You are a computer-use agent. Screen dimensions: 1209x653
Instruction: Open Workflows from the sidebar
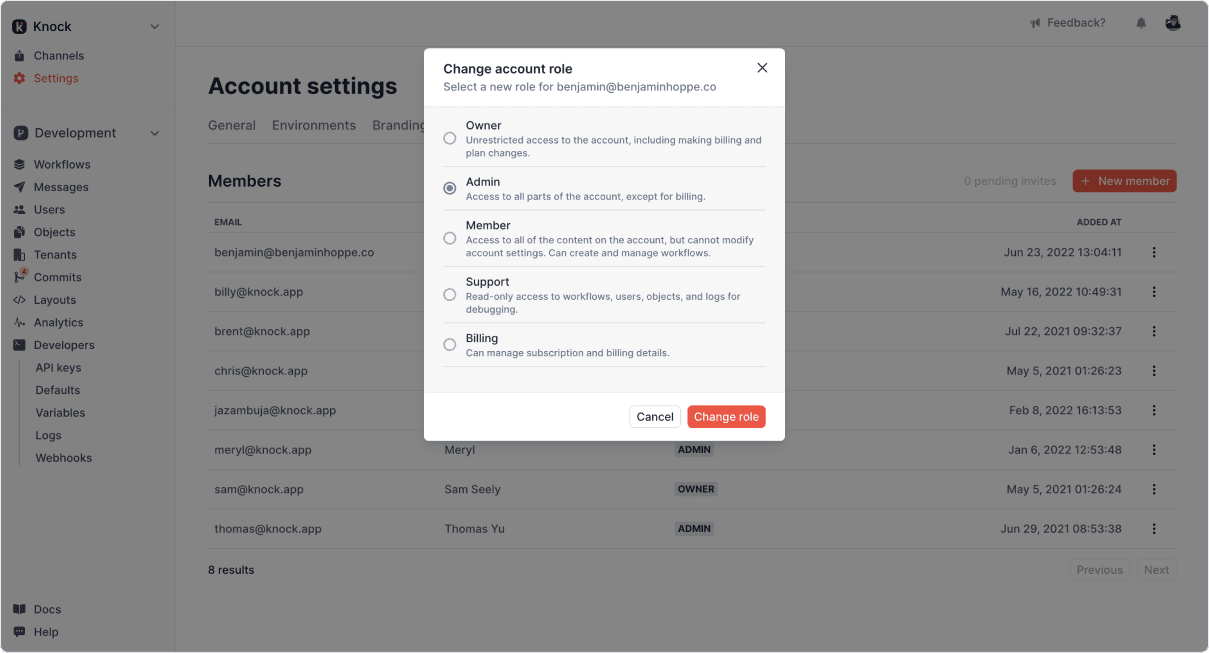[61, 164]
